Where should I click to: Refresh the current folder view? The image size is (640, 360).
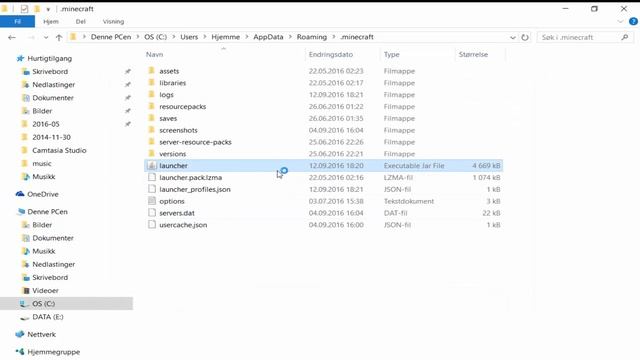[525, 37]
